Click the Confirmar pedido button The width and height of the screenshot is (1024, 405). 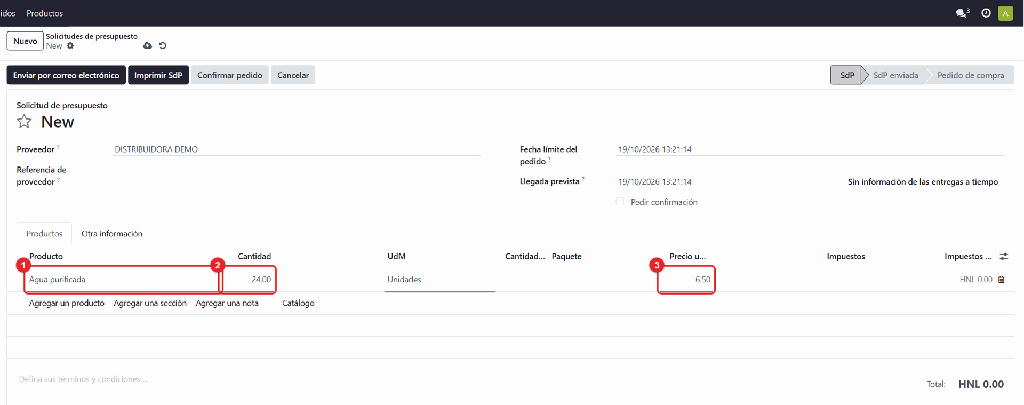229,75
